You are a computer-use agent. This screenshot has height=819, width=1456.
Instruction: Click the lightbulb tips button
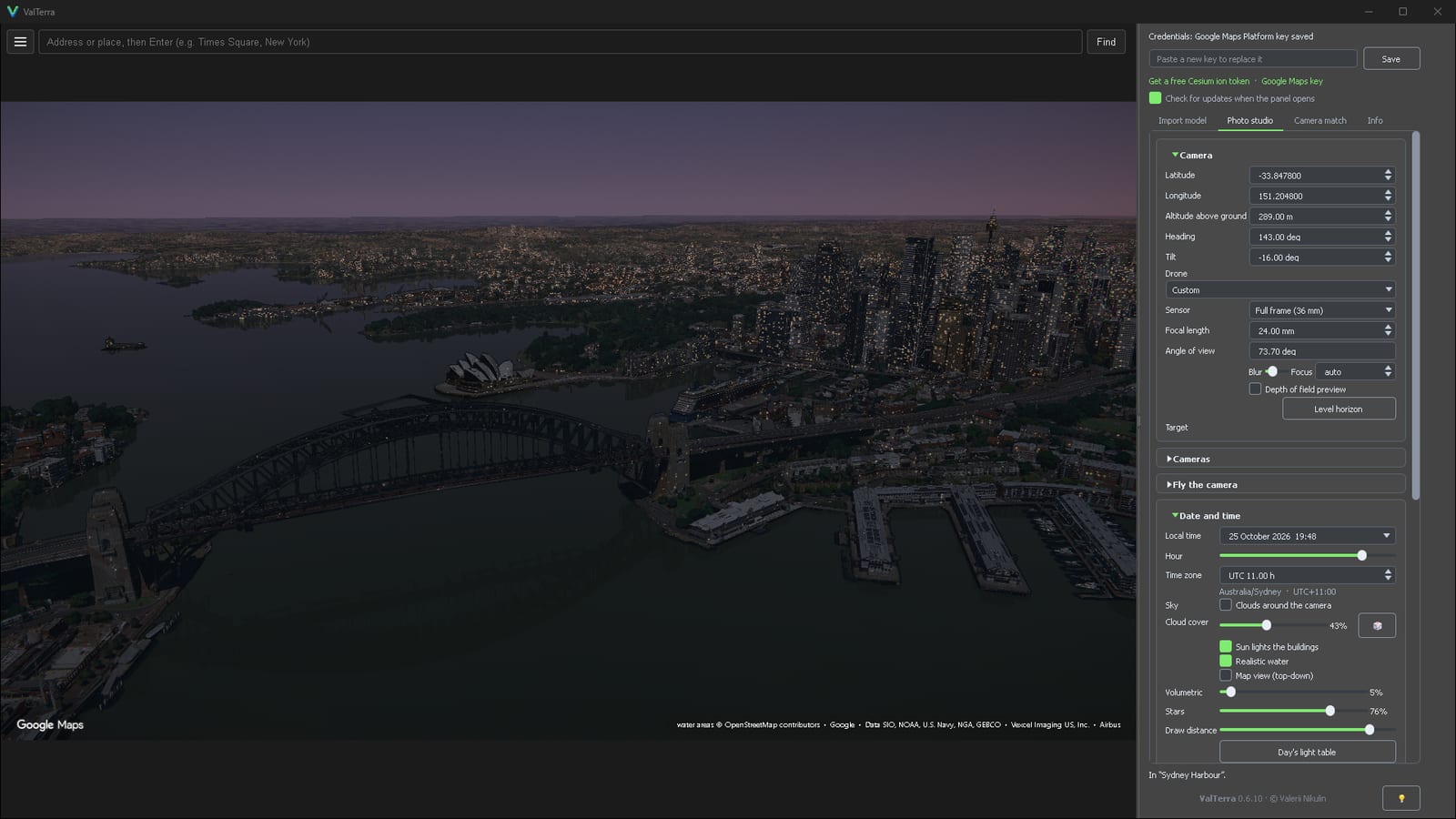pos(1400,798)
